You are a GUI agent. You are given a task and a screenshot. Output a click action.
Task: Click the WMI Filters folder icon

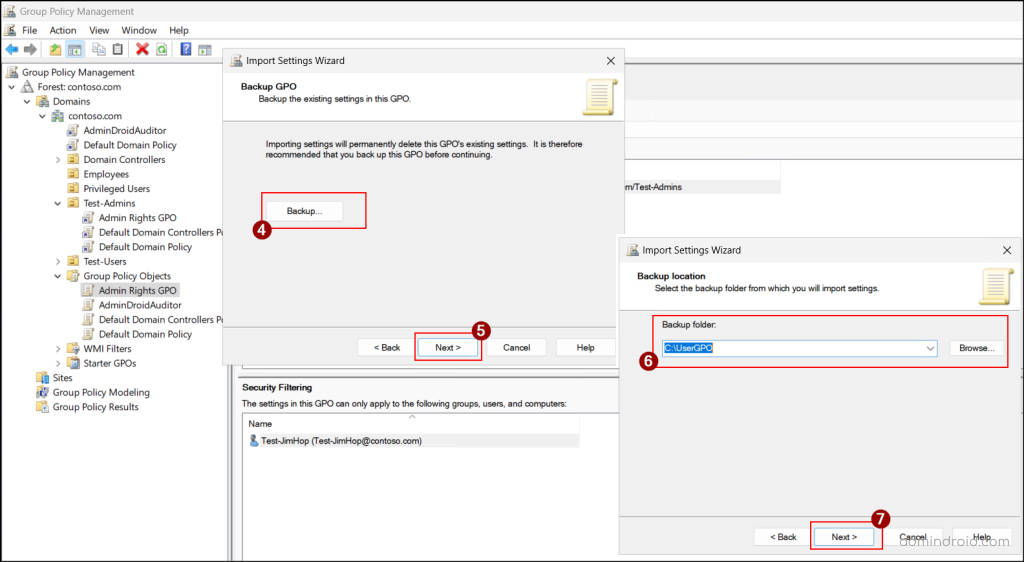(73, 349)
